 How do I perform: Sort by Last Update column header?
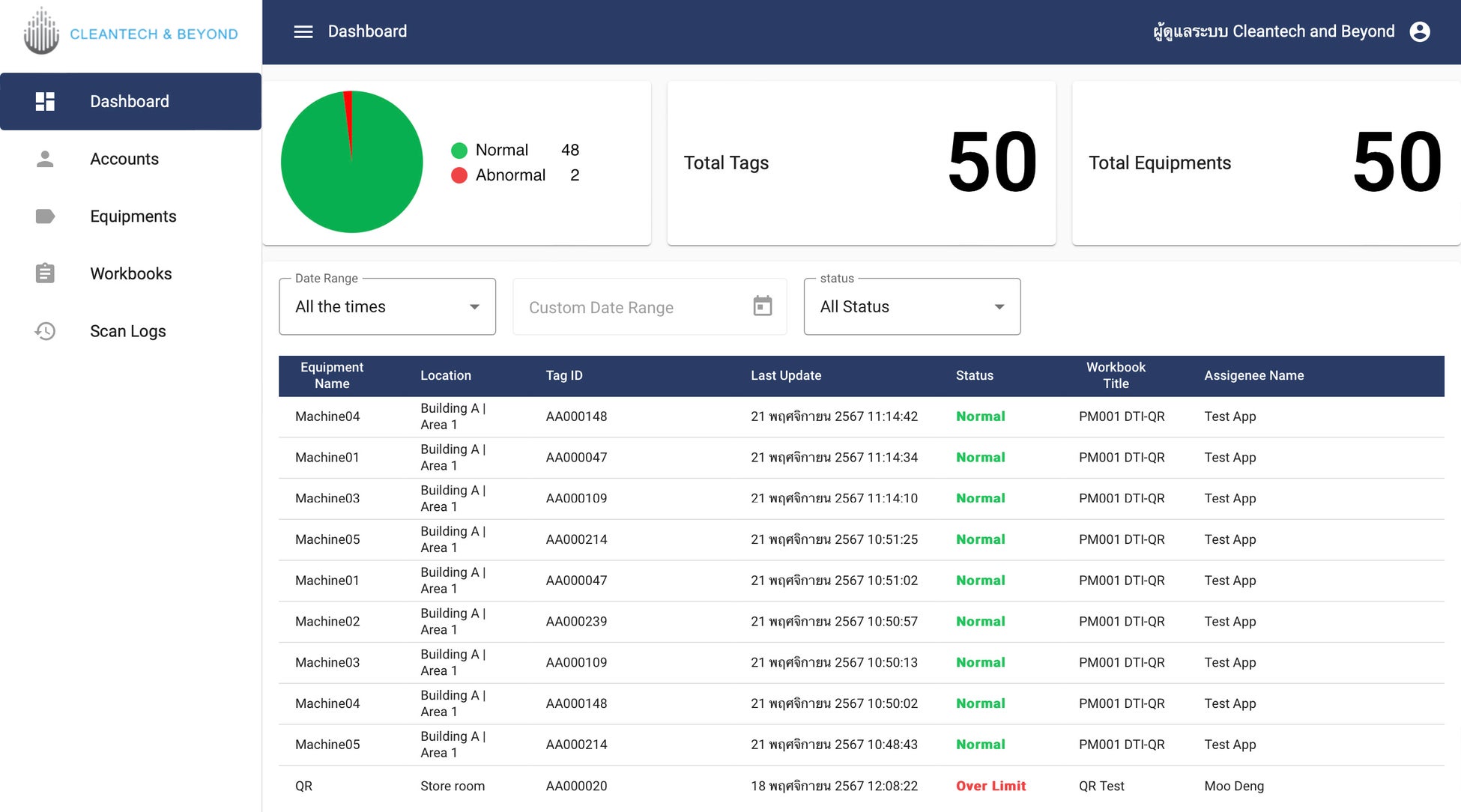[786, 375]
